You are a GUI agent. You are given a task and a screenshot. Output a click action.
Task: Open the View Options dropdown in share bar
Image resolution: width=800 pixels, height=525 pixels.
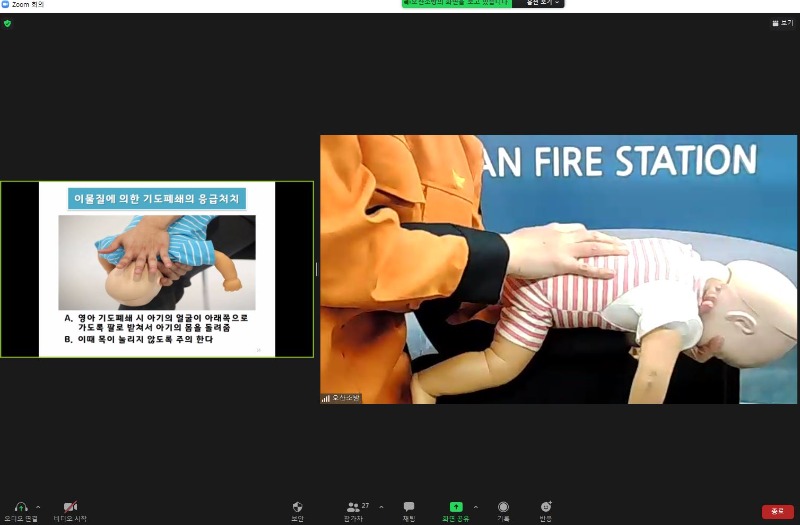click(x=540, y=3)
